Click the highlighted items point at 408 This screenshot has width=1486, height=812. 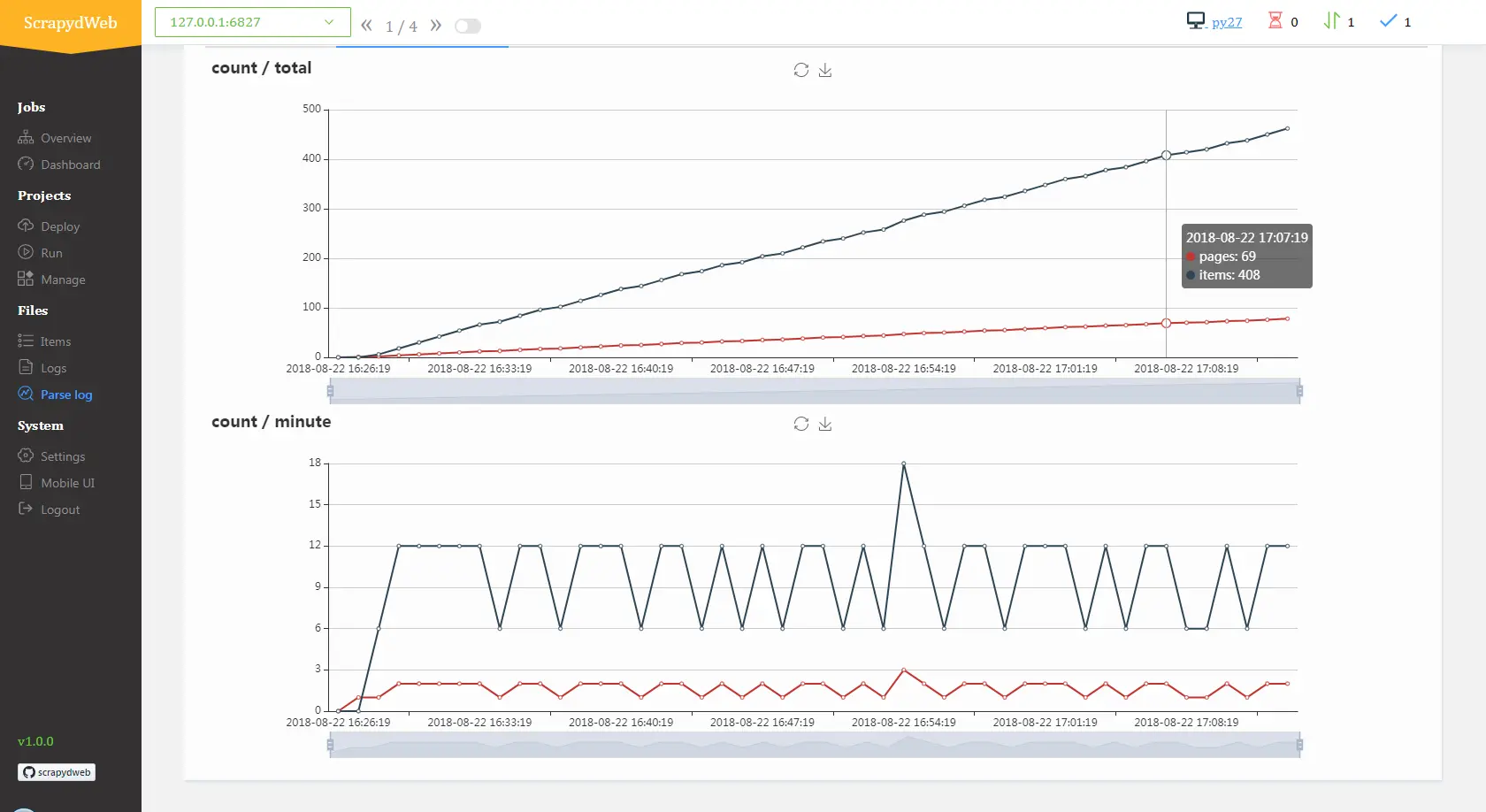pyautogui.click(x=1166, y=155)
